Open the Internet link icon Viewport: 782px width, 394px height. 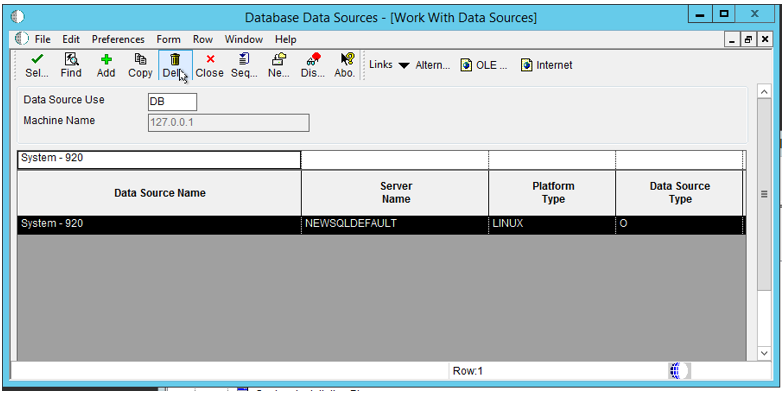tap(527, 65)
